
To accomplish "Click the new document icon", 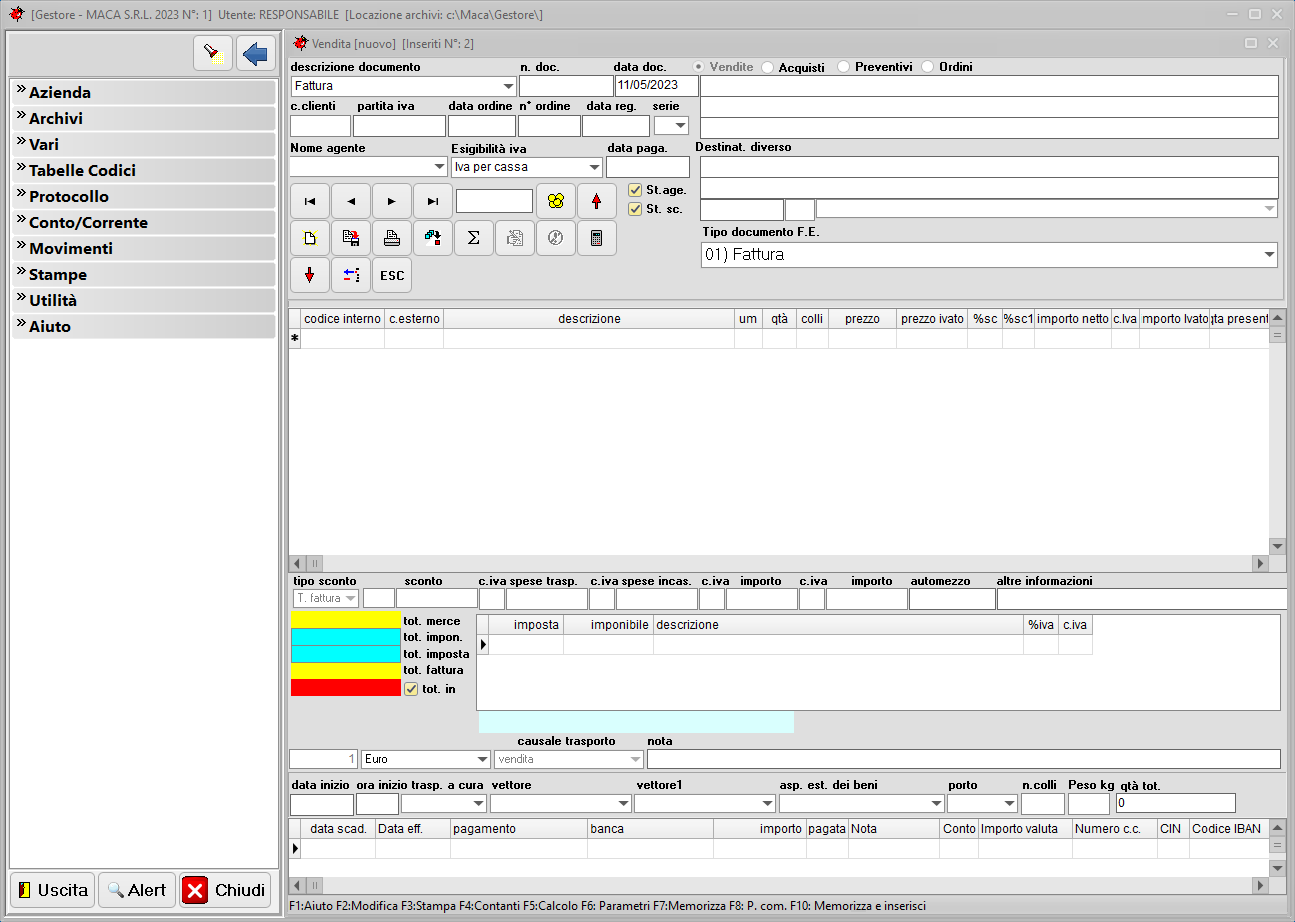I will [310, 238].
